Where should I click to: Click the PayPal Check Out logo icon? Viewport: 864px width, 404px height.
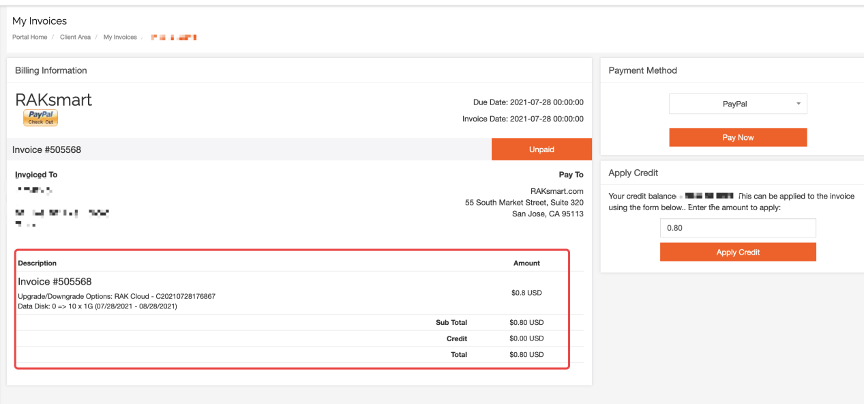[x=40, y=118]
